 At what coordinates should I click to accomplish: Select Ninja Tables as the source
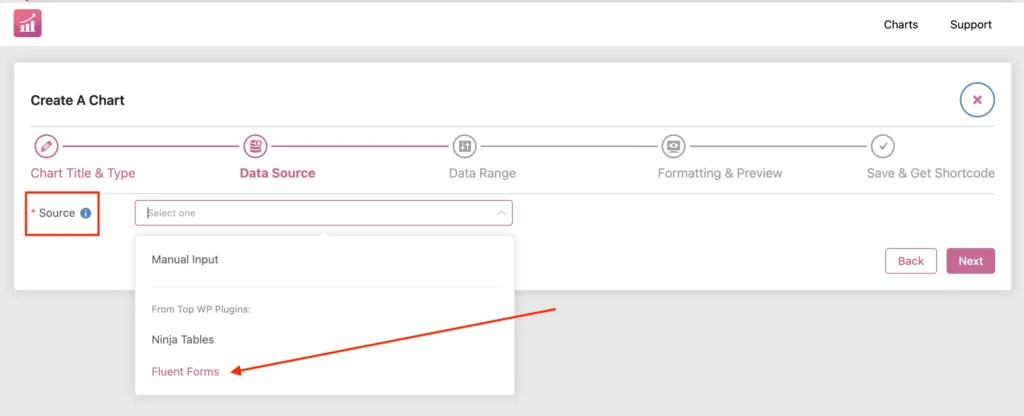pyautogui.click(x=182, y=340)
